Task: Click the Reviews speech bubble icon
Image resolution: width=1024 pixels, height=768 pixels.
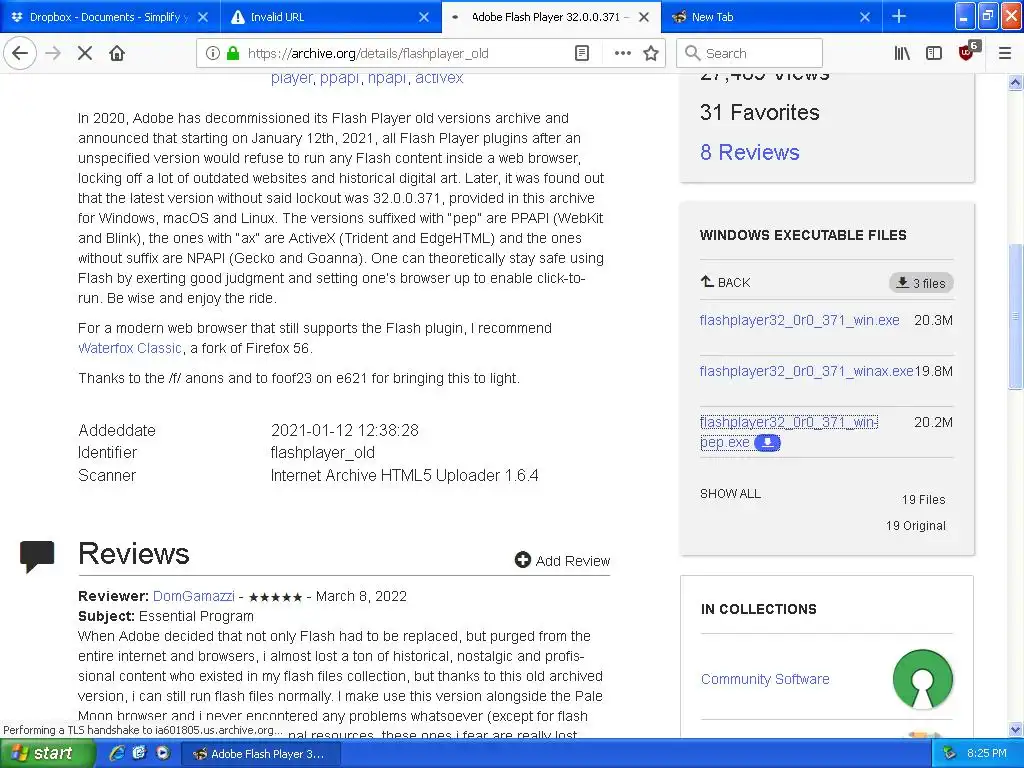Action: click(x=37, y=556)
